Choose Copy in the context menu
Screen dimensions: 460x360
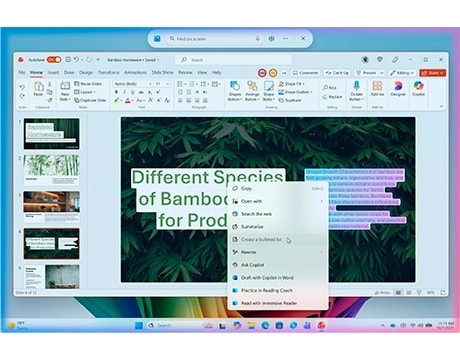pos(278,189)
